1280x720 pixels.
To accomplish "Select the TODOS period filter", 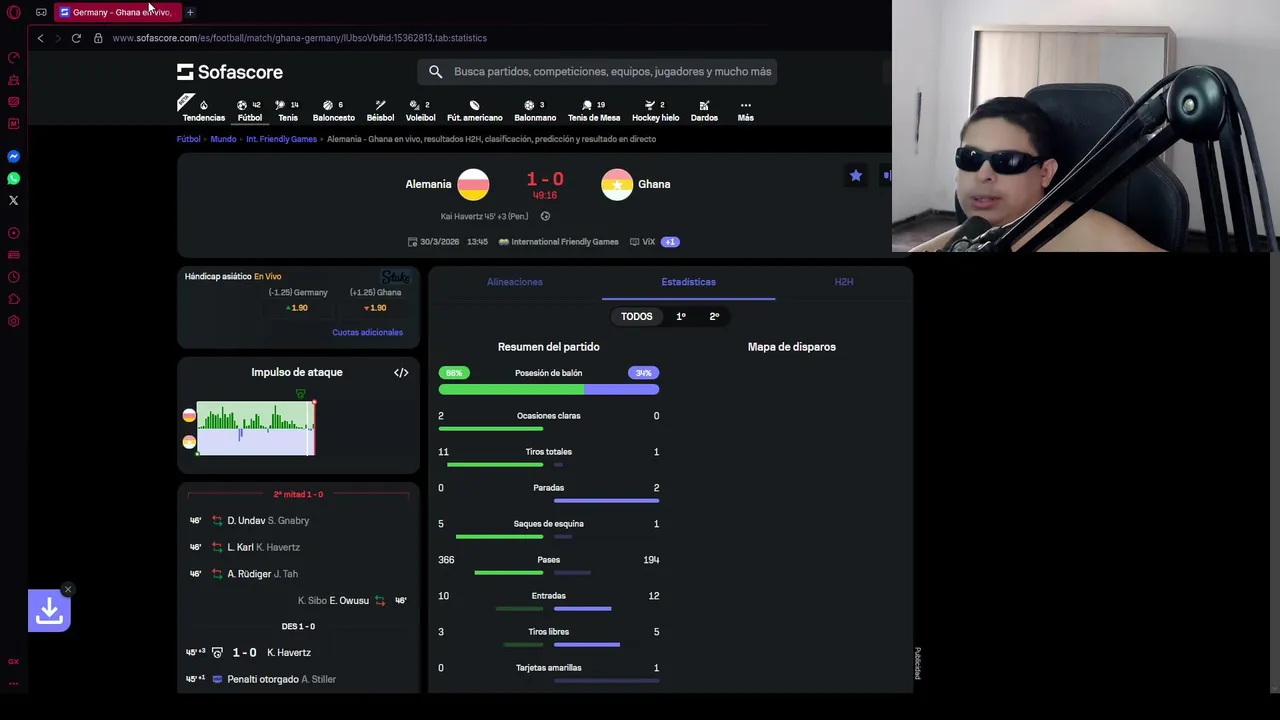I will pos(636,316).
